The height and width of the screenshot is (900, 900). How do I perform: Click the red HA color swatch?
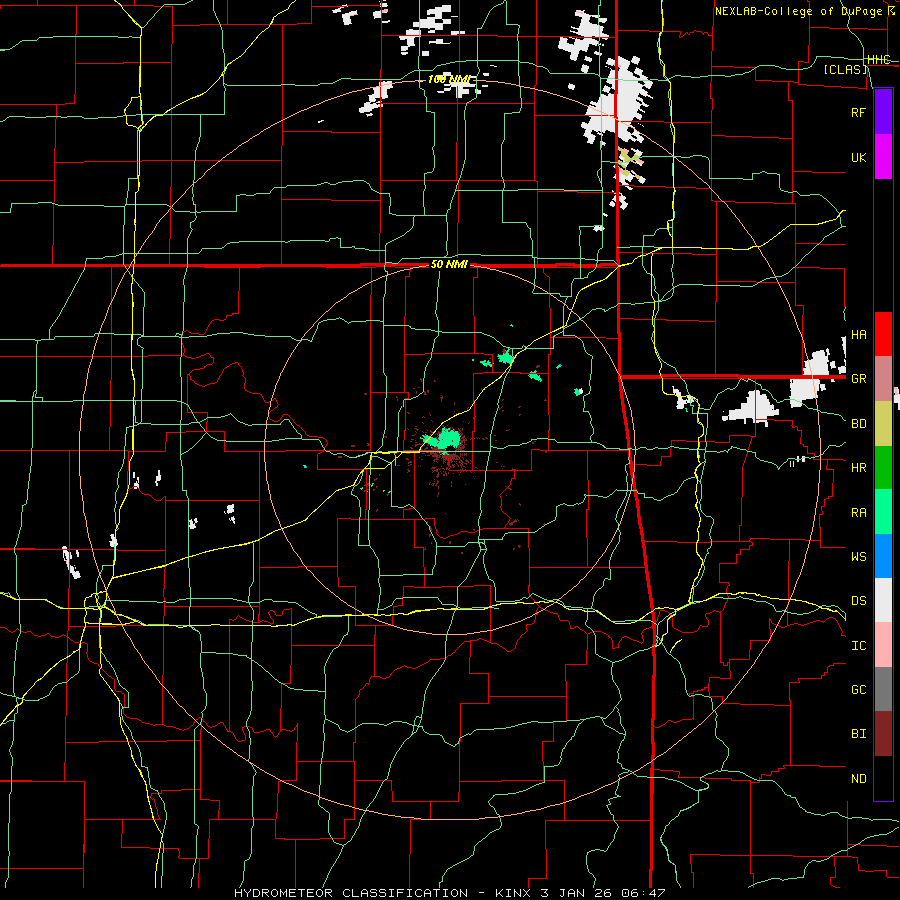(x=883, y=334)
